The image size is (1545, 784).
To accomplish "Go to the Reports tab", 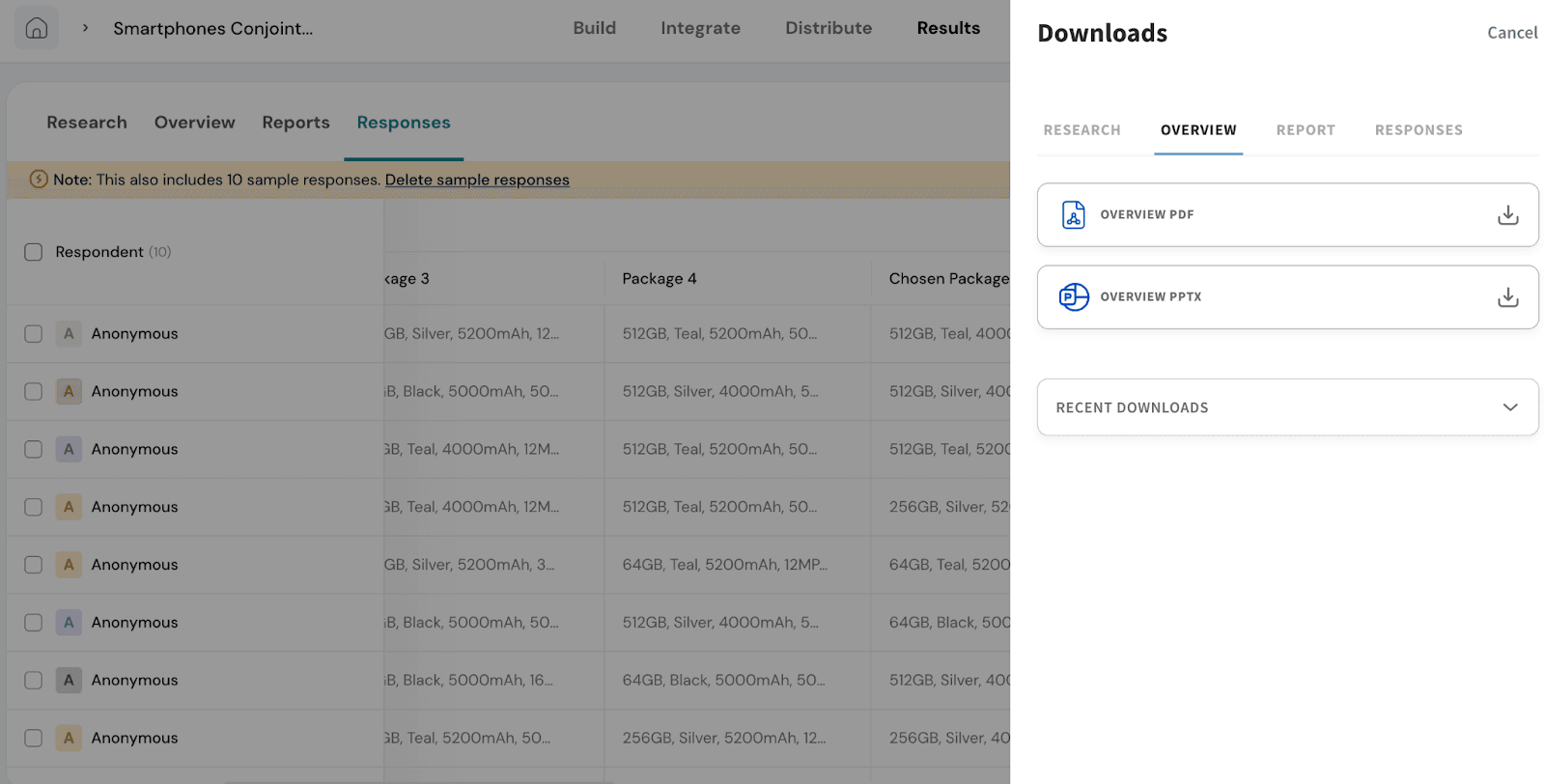I will 295,123.
